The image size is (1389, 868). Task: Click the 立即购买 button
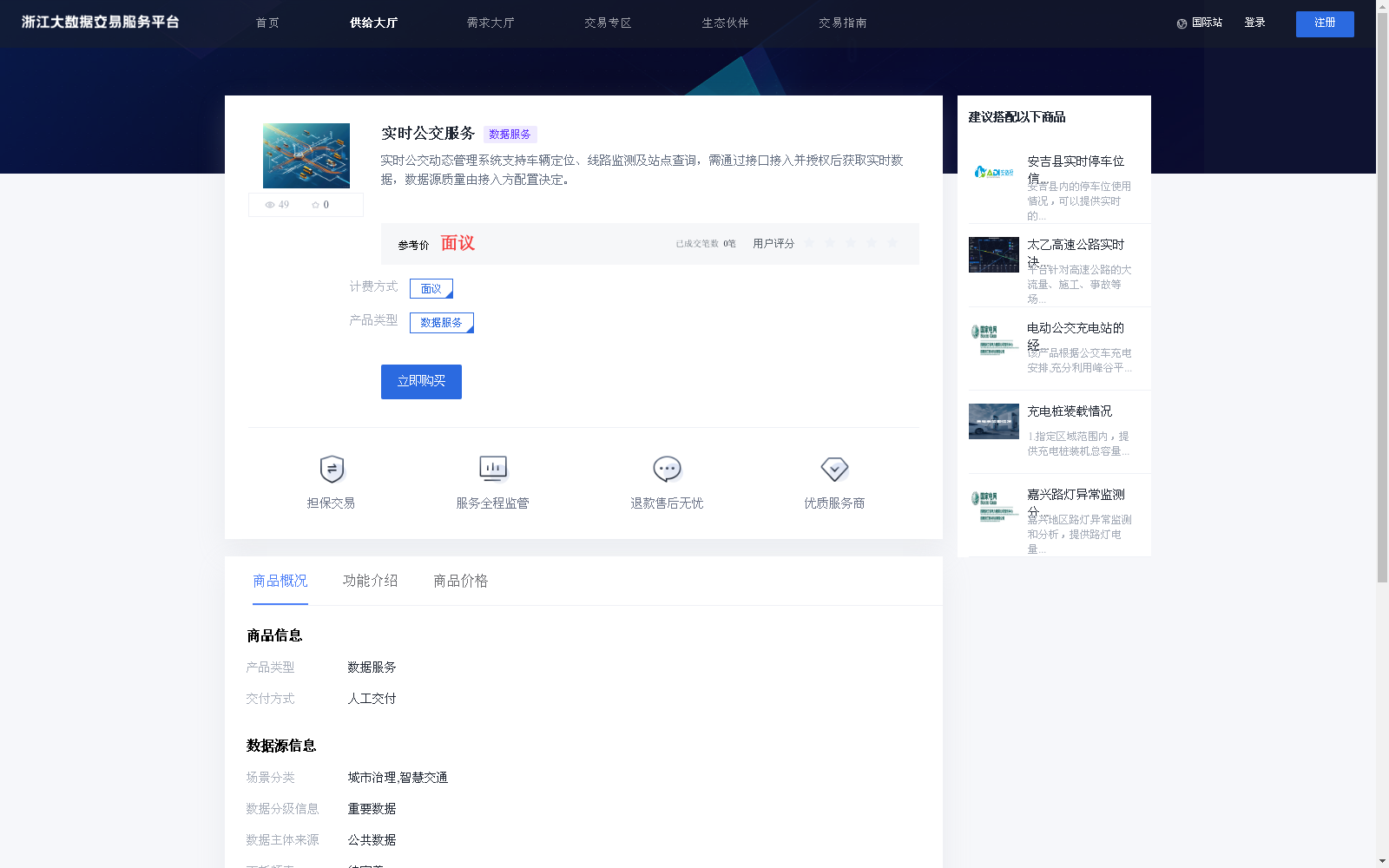pyautogui.click(x=421, y=382)
